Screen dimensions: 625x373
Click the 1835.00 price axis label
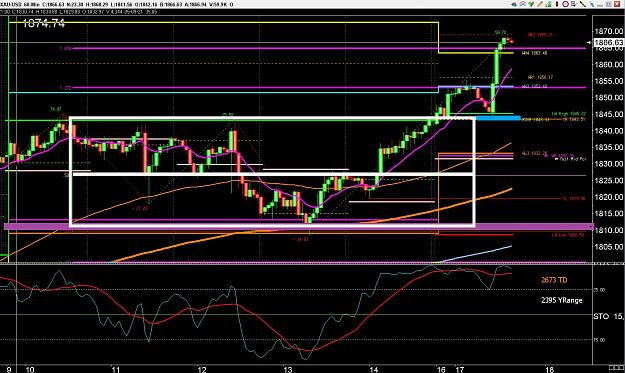pyautogui.click(x=609, y=147)
